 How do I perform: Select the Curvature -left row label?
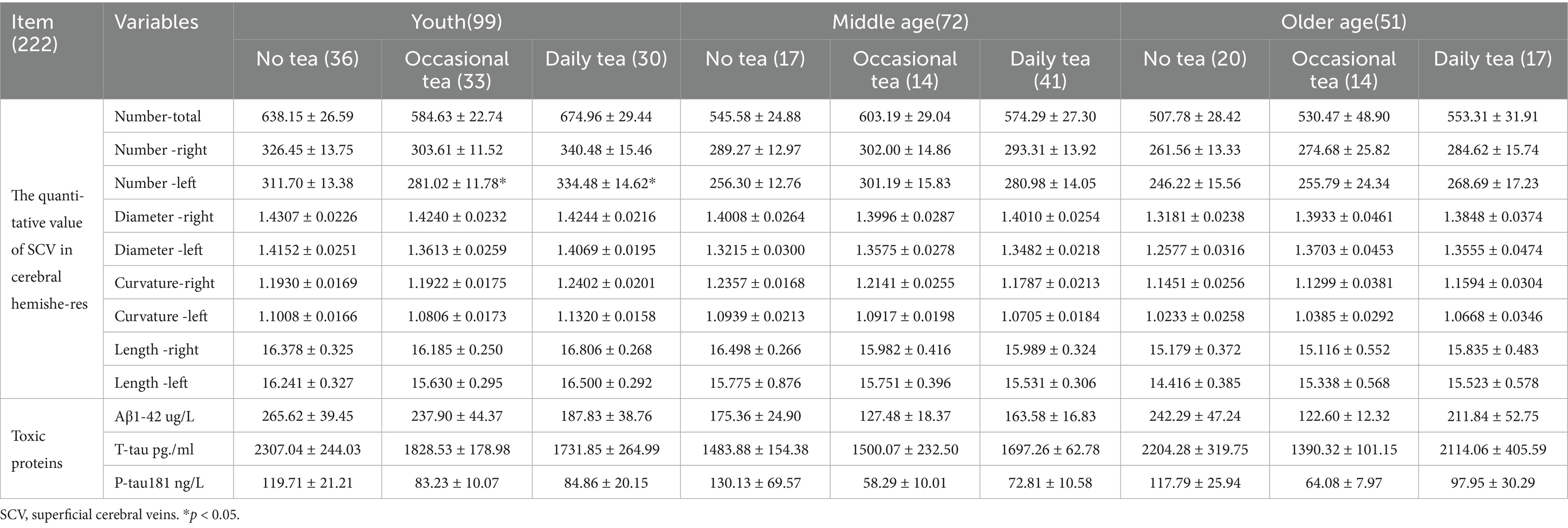point(161,316)
